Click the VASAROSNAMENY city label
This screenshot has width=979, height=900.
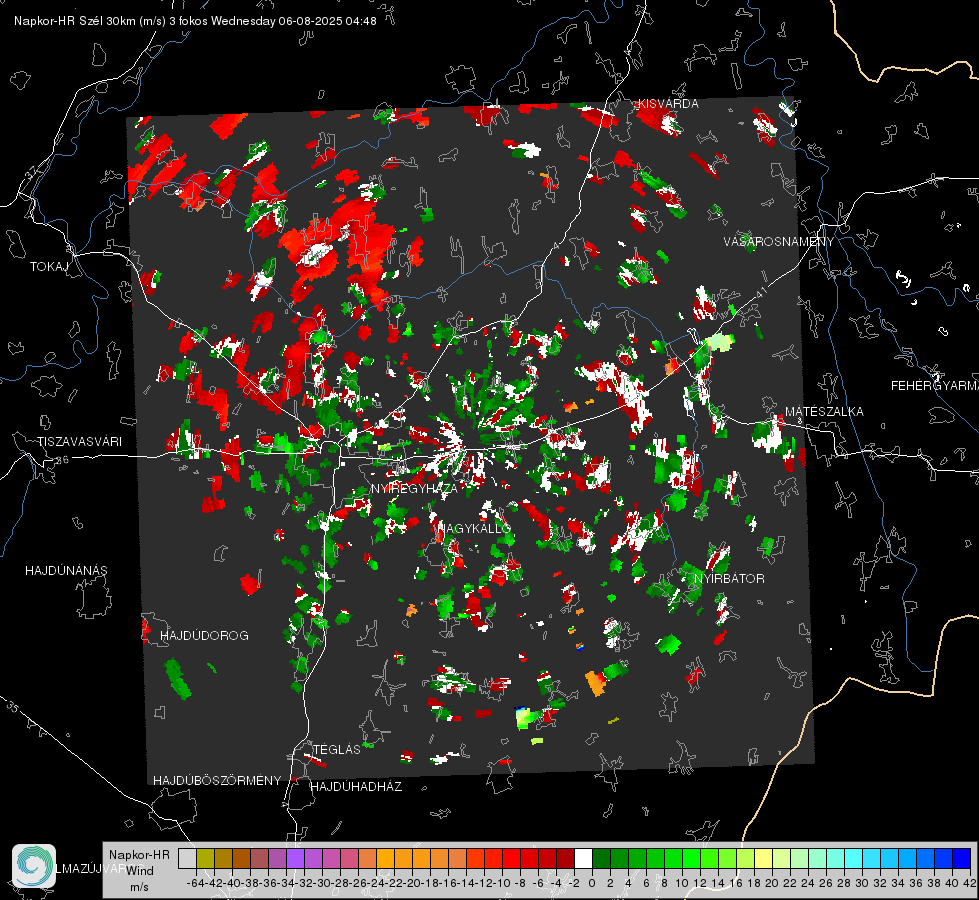pos(779,242)
